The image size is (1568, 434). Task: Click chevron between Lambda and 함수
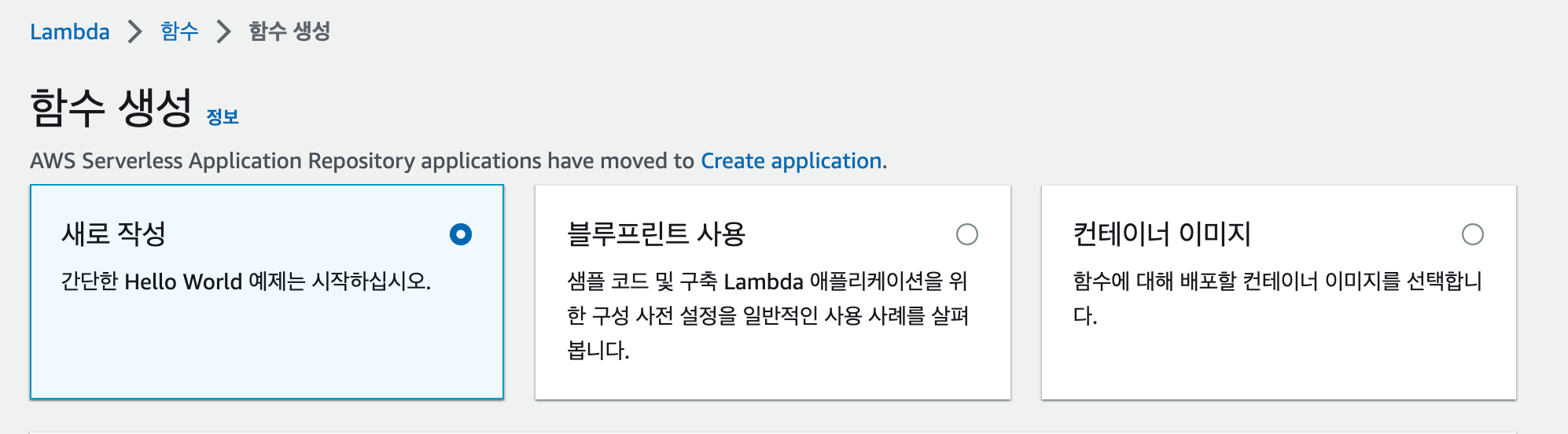point(135,31)
